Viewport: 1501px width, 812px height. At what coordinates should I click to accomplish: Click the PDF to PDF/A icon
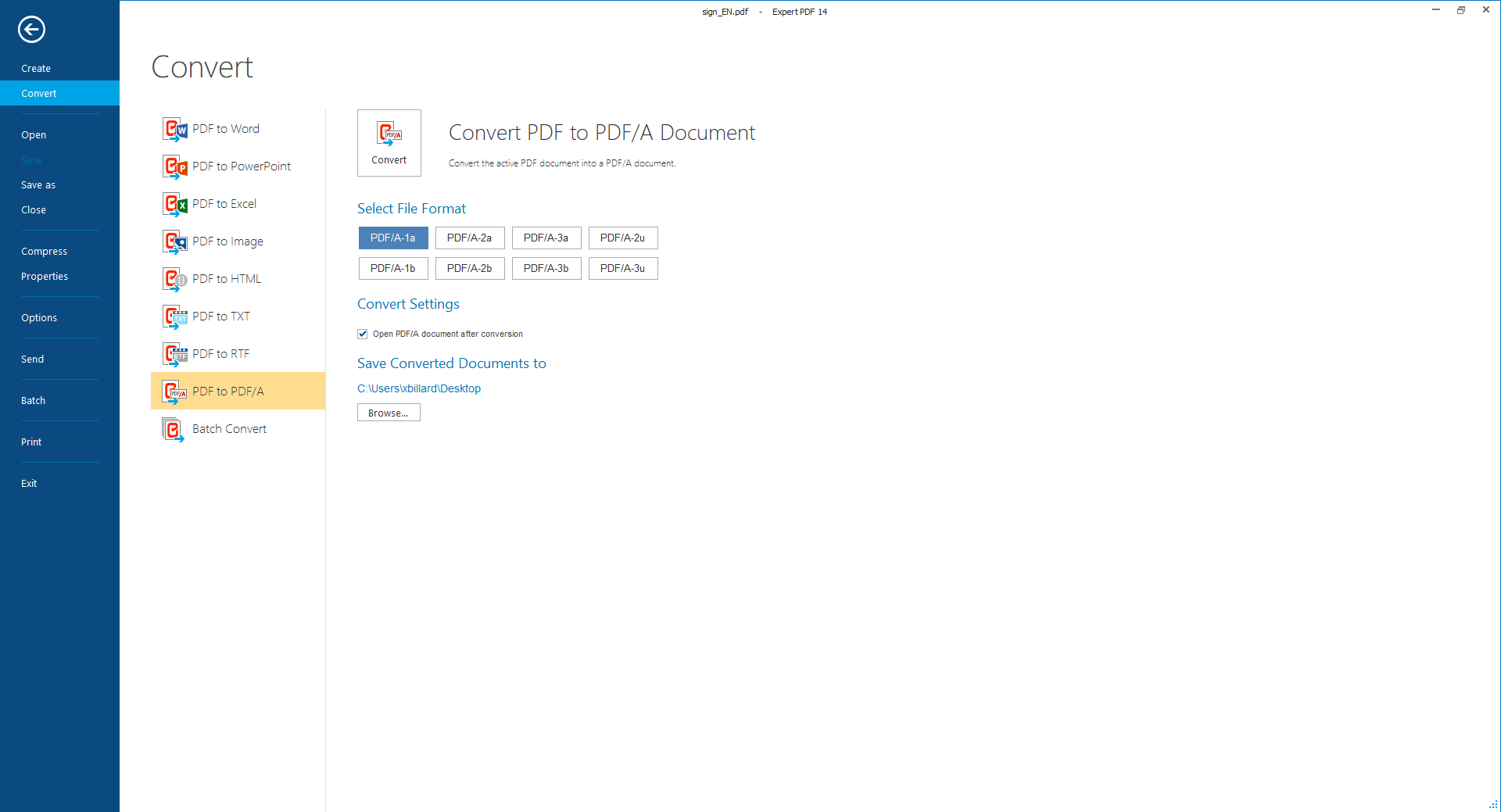point(174,392)
